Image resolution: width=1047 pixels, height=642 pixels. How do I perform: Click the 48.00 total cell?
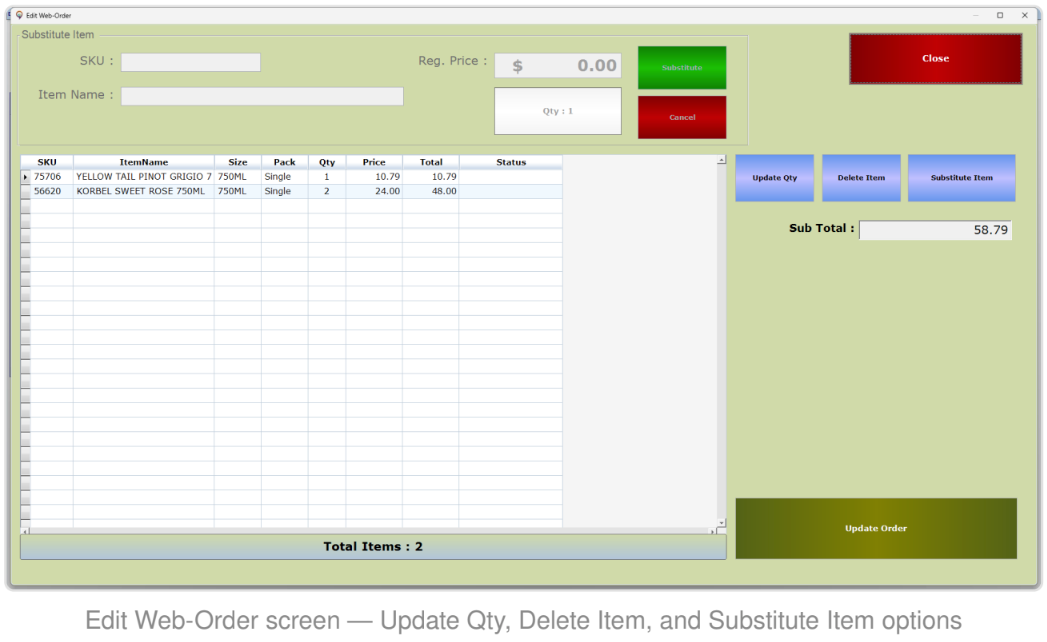431,191
